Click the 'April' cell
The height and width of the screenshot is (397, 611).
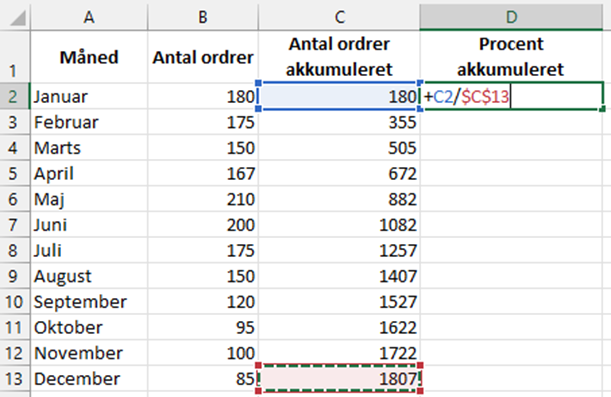coord(89,173)
